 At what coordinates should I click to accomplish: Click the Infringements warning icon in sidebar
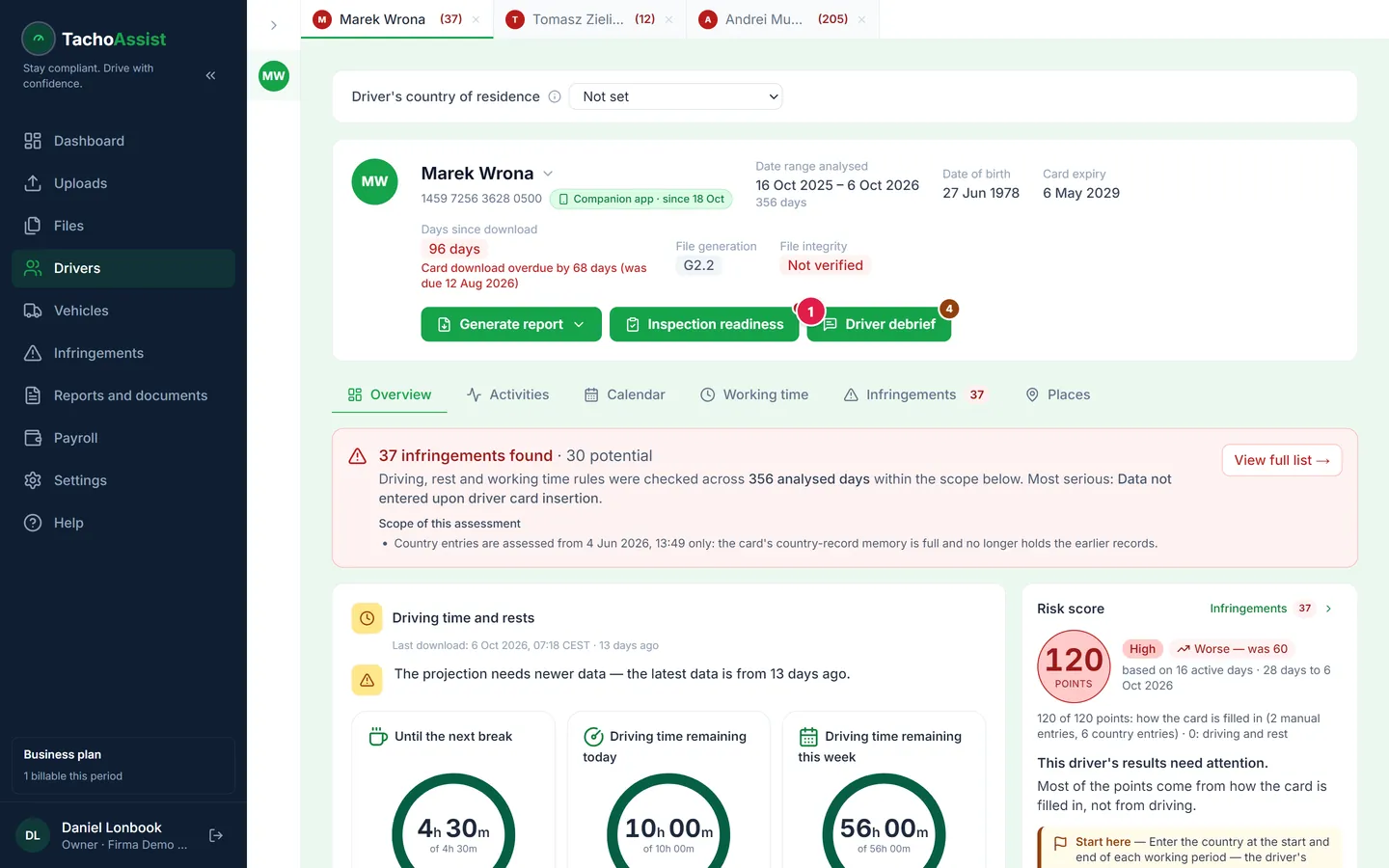pos(33,353)
